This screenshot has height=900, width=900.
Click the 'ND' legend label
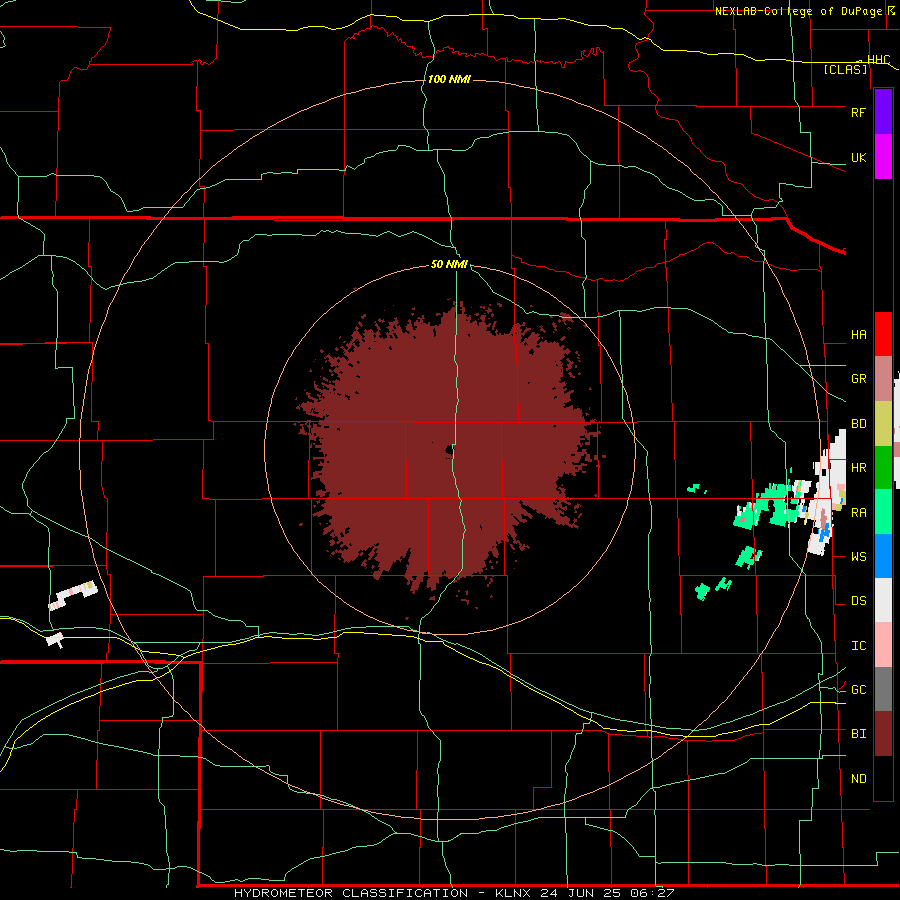858,779
